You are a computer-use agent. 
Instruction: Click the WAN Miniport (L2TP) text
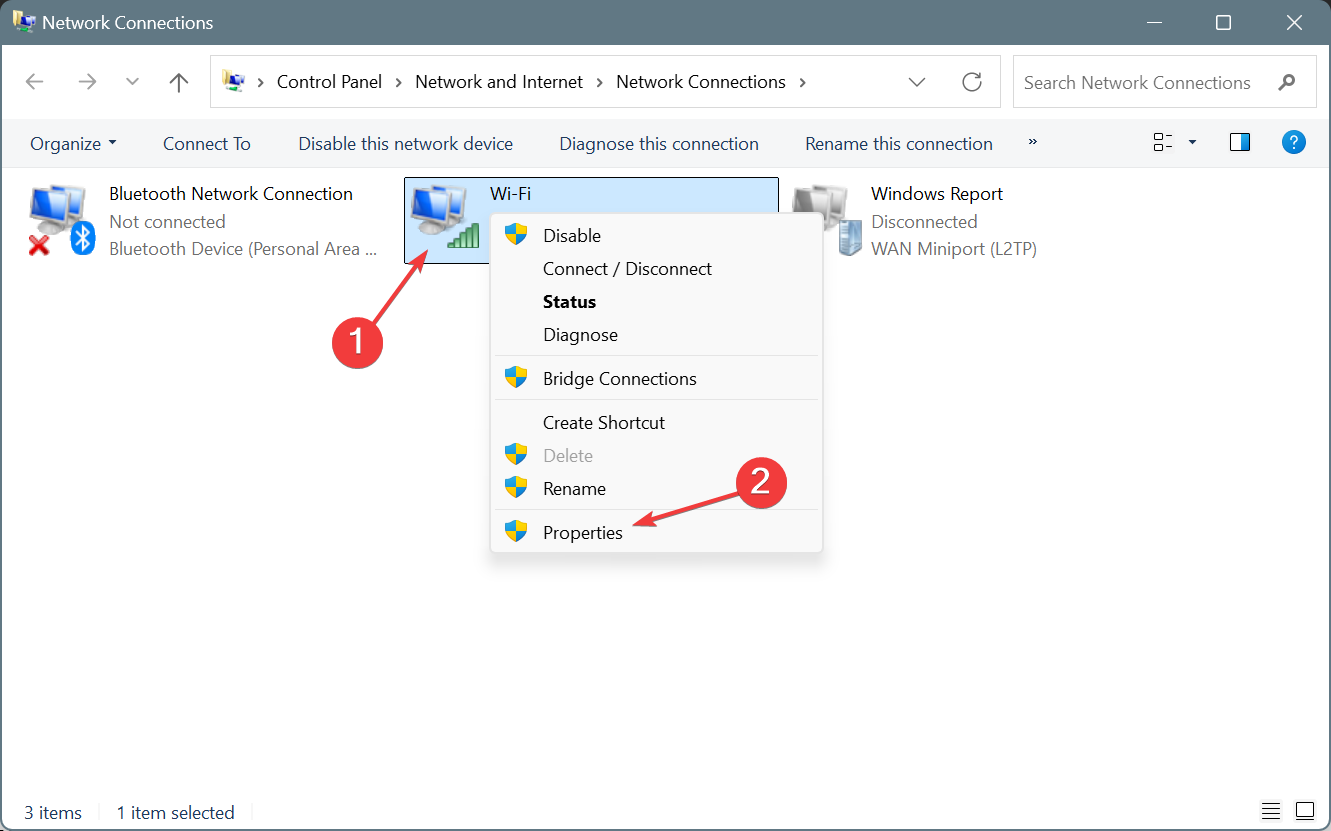(954, 249)
